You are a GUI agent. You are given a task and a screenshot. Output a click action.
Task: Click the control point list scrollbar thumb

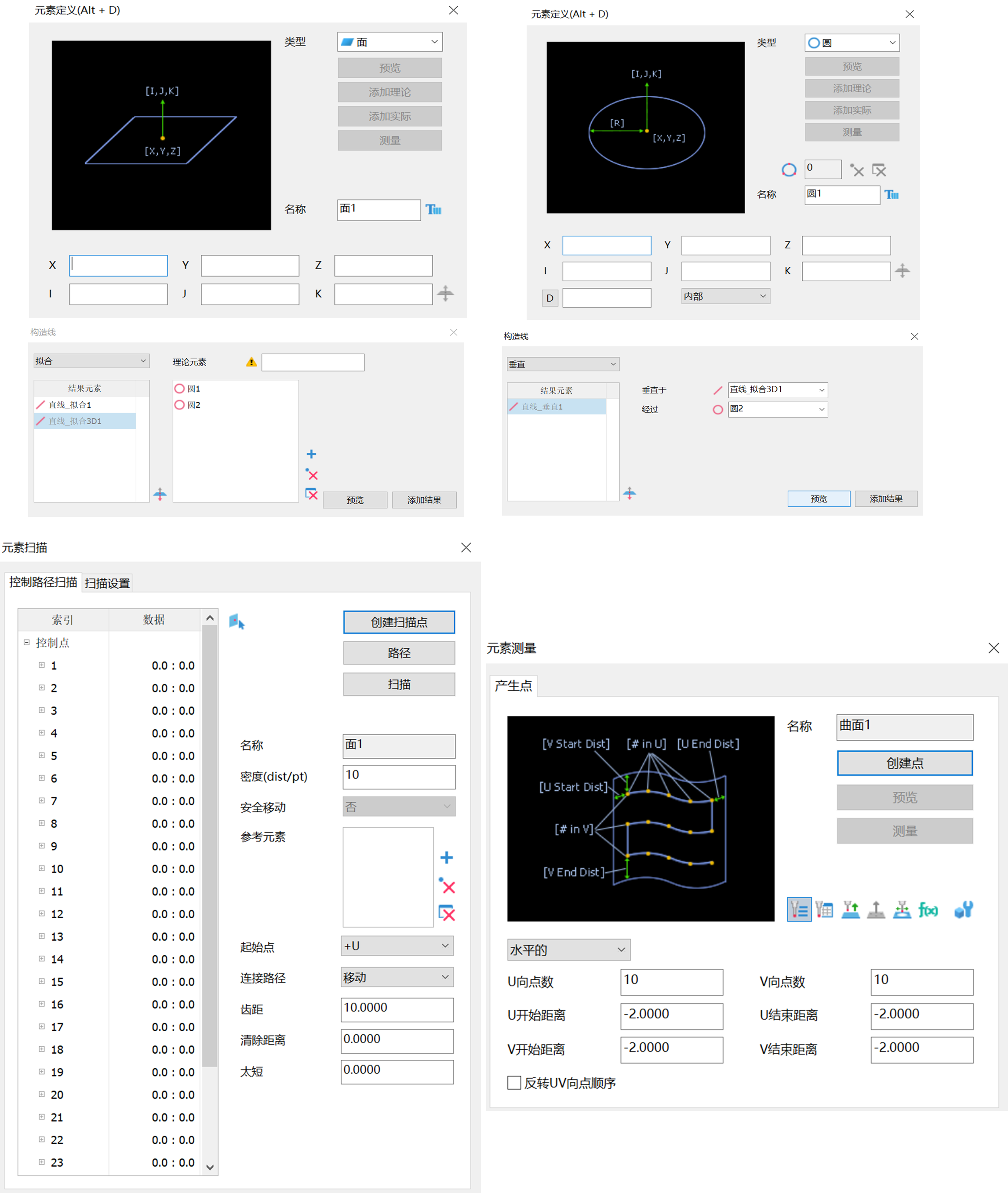point(210,846)
